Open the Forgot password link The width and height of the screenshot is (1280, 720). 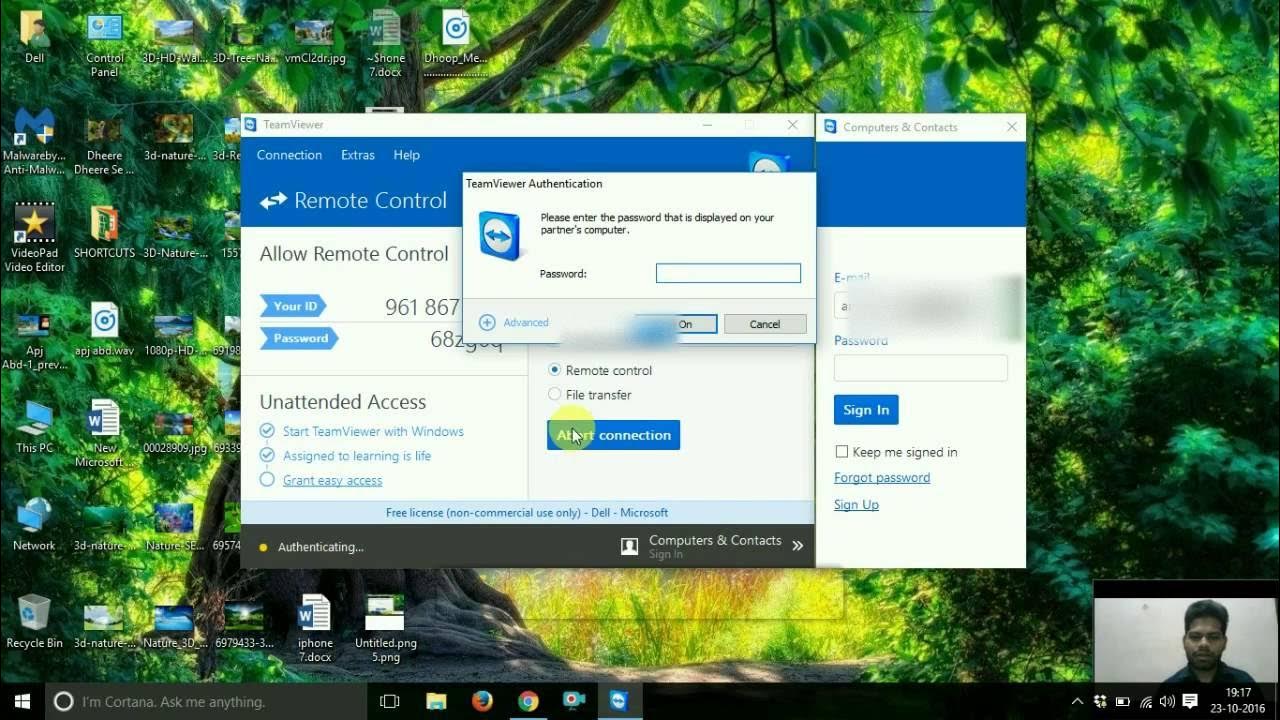click(x=882, y=478)
